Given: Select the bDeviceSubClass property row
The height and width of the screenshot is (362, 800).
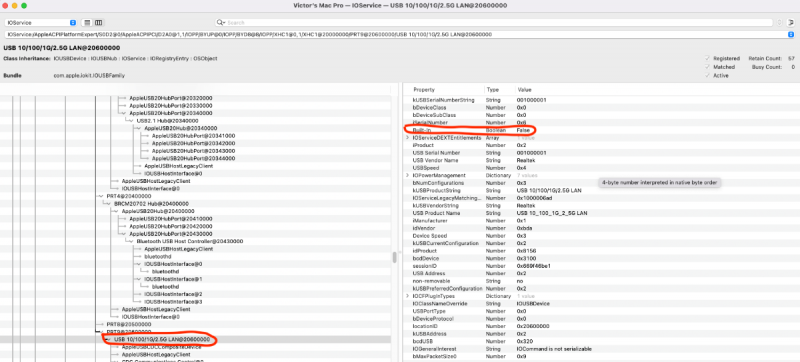Looking at the screenshot, I should pos(601,115).
